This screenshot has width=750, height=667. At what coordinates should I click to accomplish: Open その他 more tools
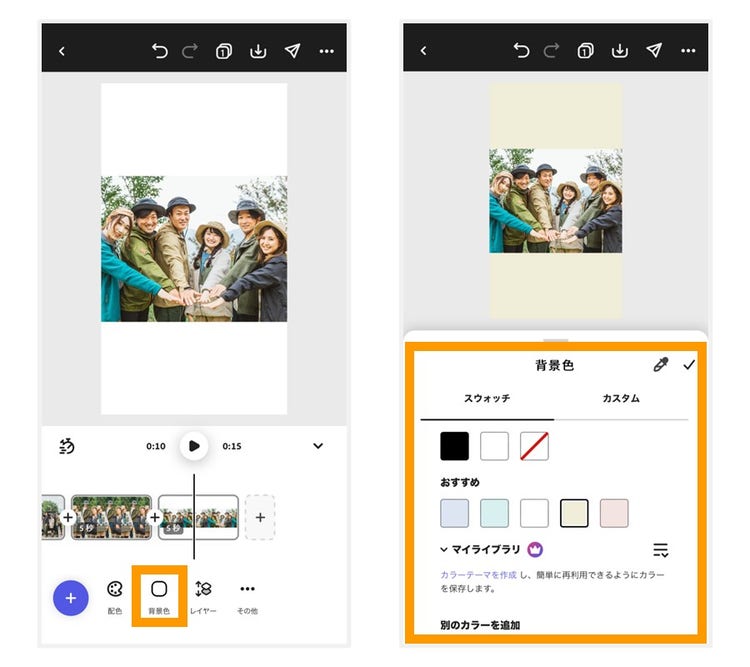click(x=247, y=597)
